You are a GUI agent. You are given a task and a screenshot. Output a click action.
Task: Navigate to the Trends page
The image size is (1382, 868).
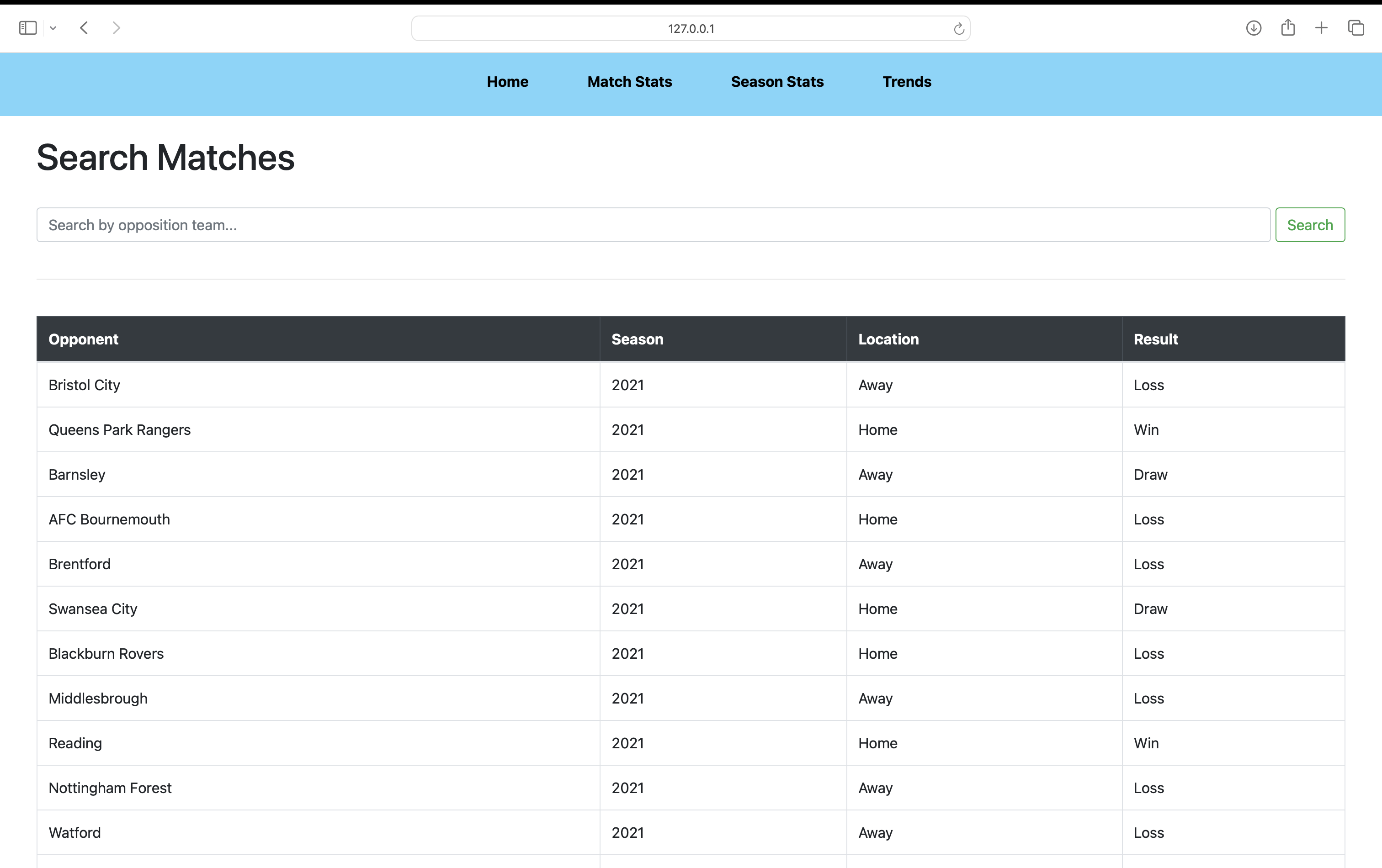pos(907,82)
